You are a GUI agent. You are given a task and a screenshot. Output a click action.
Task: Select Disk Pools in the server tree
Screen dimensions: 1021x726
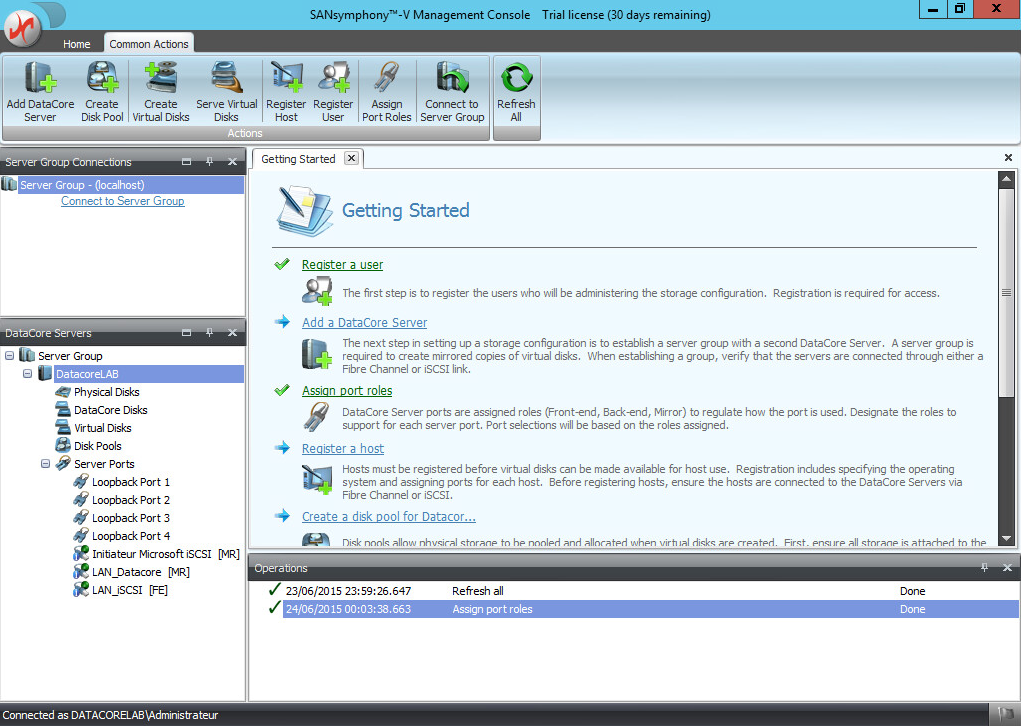(97, 446)
